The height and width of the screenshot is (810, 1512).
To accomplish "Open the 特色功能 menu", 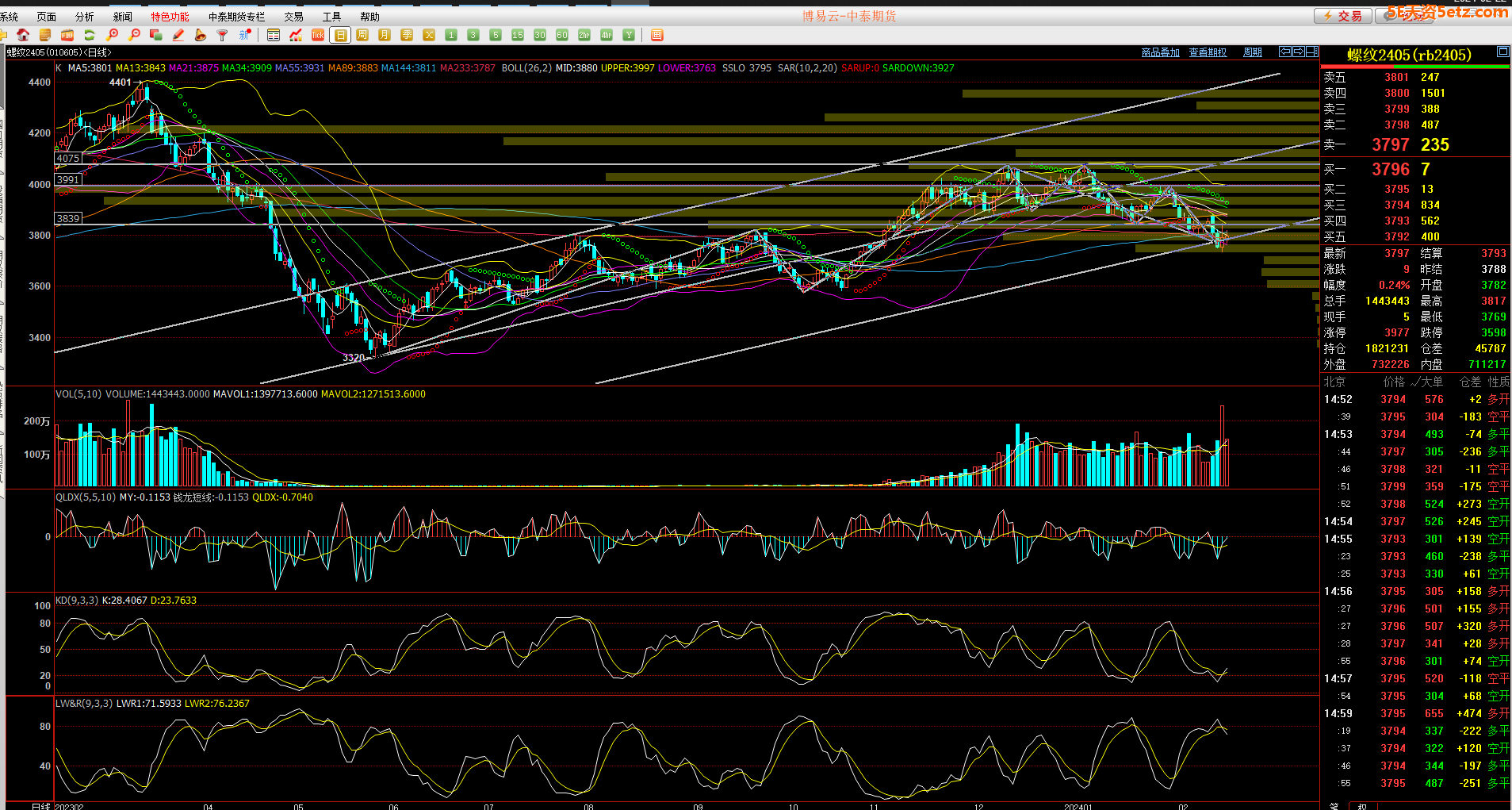I will point(170,17).
